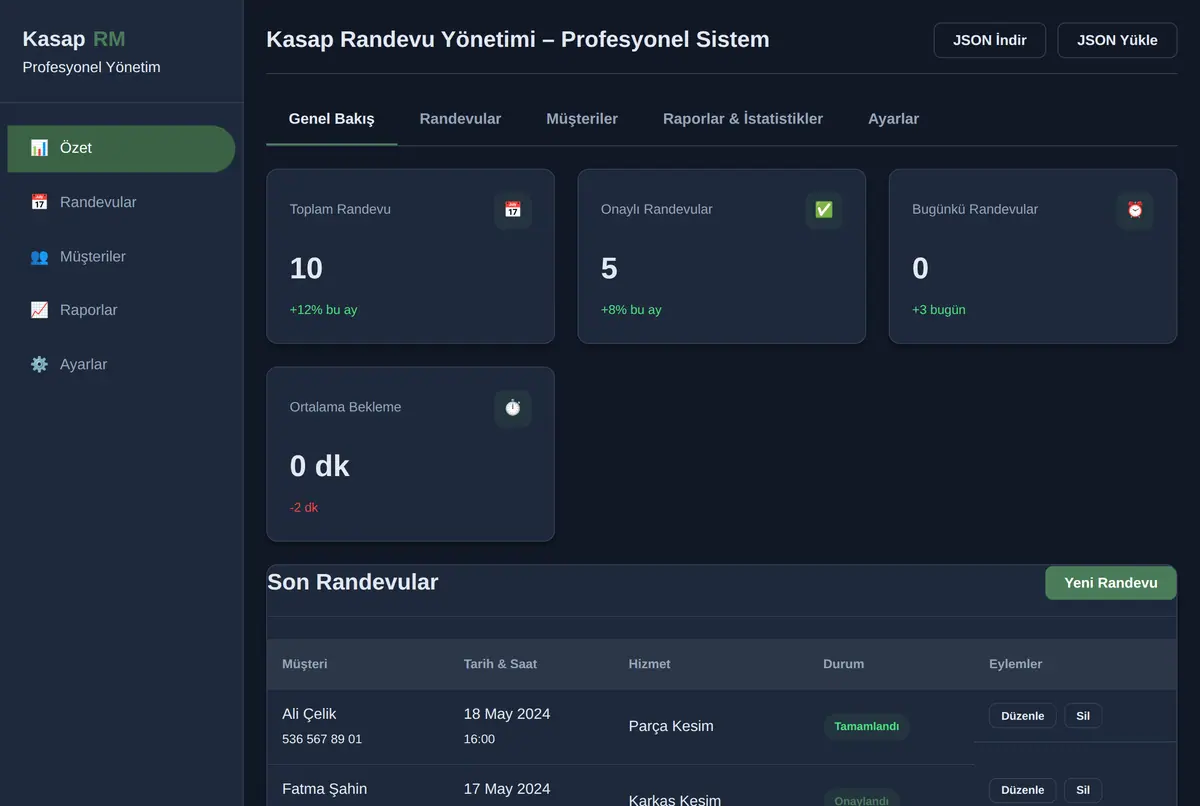Viewport: 1200px width, 806px height.
Task: Click the checkmark icon on Onaylı Randevular card
Action: pos(824,210)
